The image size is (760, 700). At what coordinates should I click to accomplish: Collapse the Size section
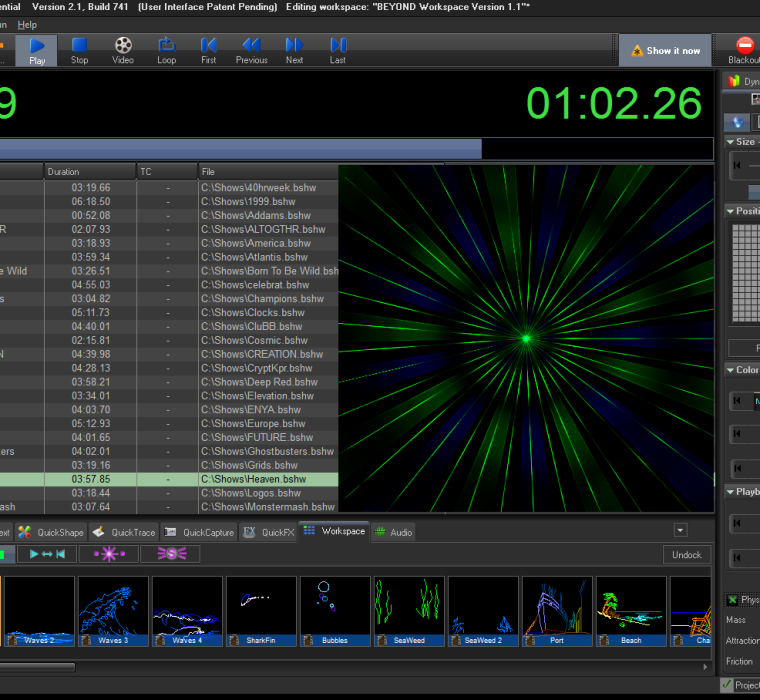(730, 142)
